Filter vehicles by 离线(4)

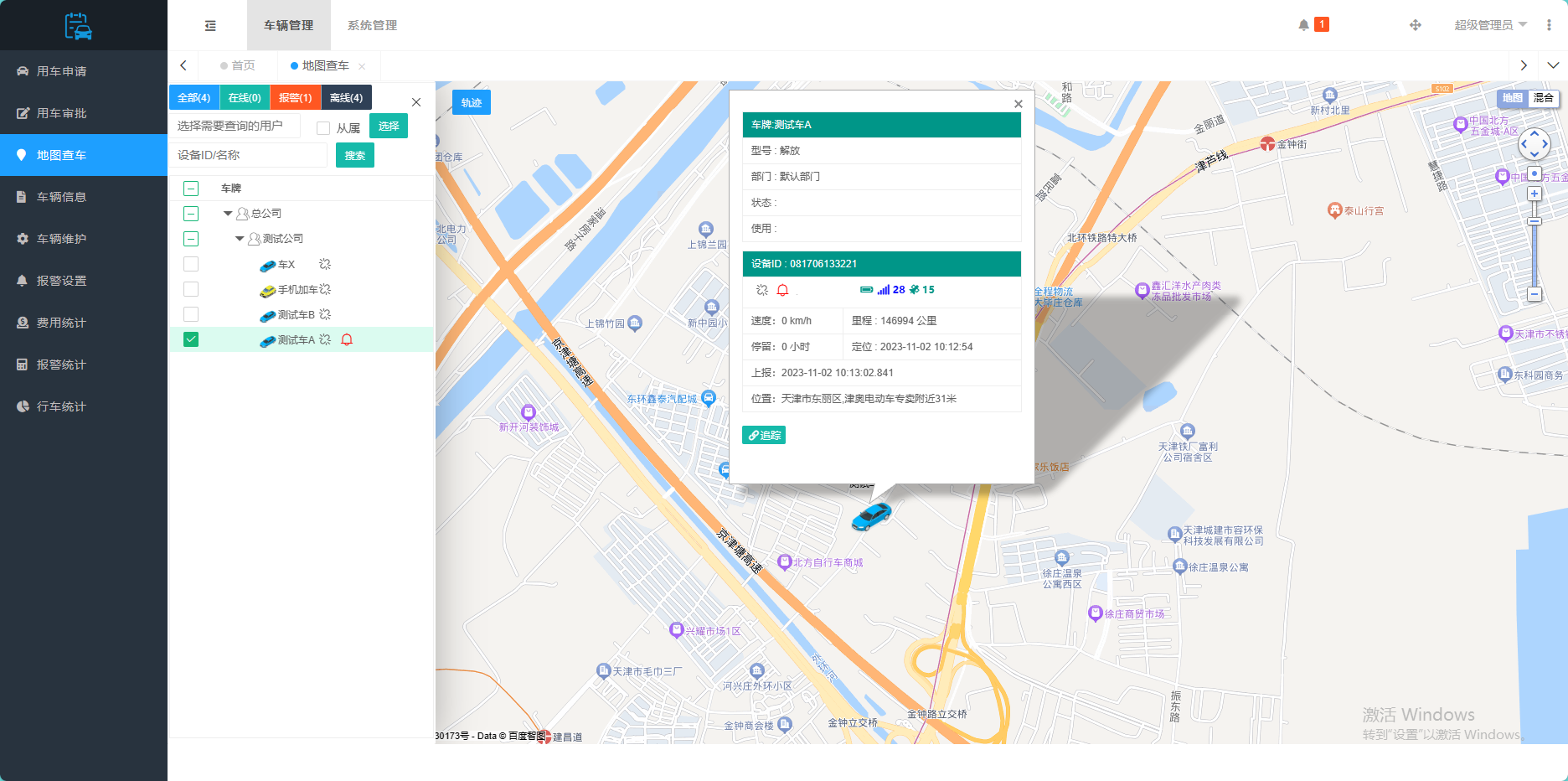tap(346, 97)
